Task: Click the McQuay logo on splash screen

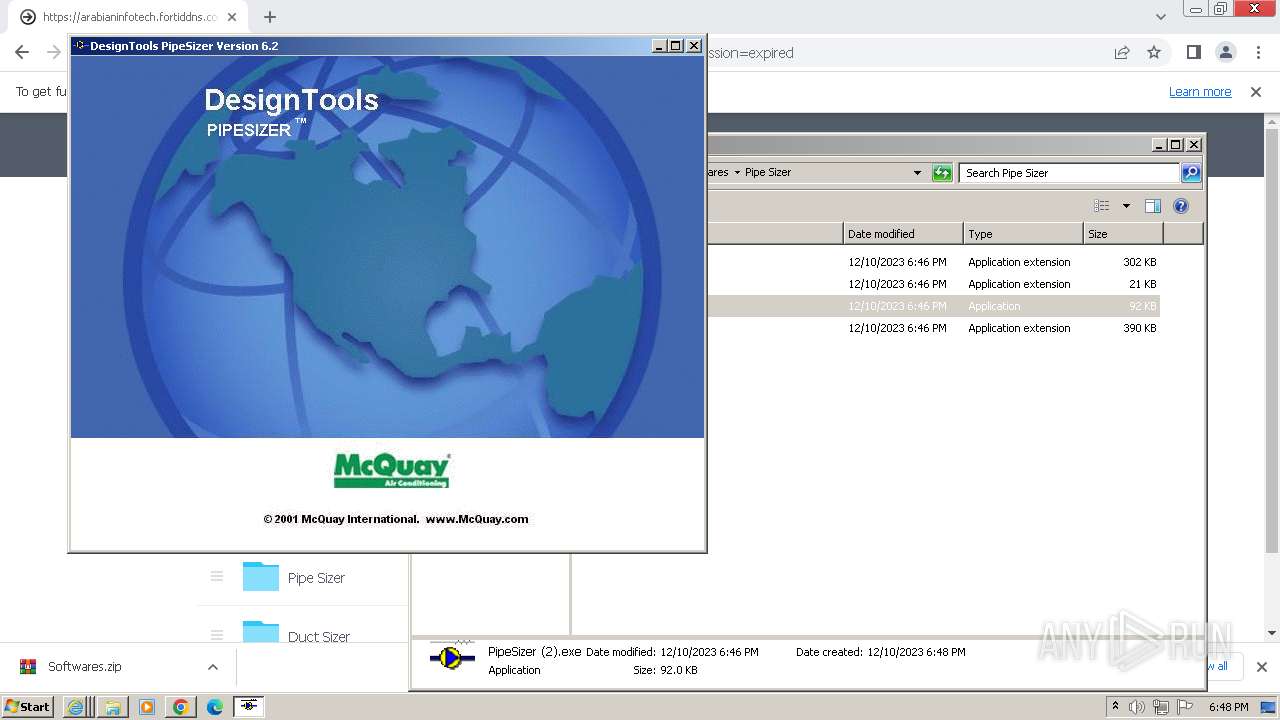Action: point(391,470)
